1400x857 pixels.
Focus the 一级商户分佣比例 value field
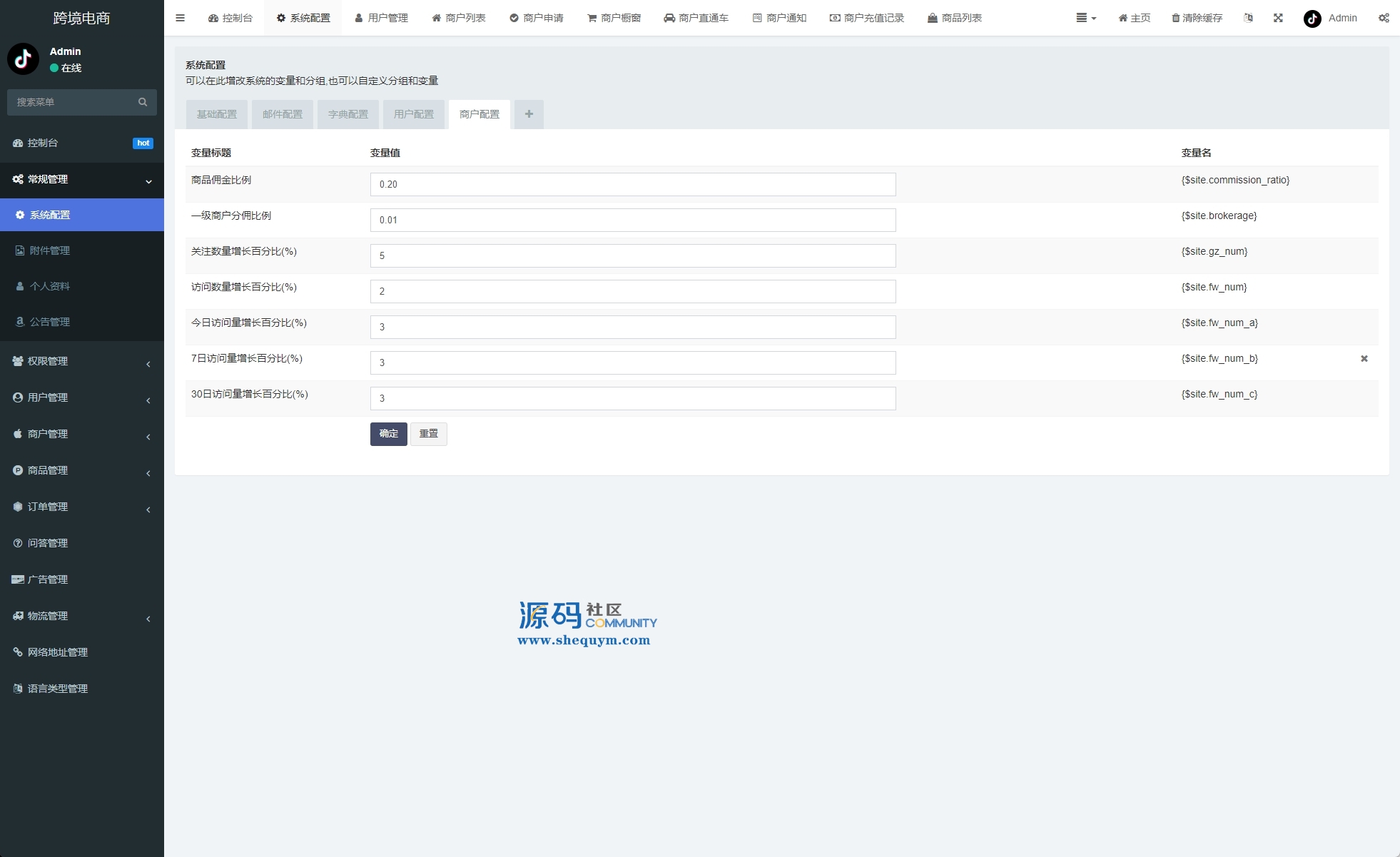[x=633, y=220]
